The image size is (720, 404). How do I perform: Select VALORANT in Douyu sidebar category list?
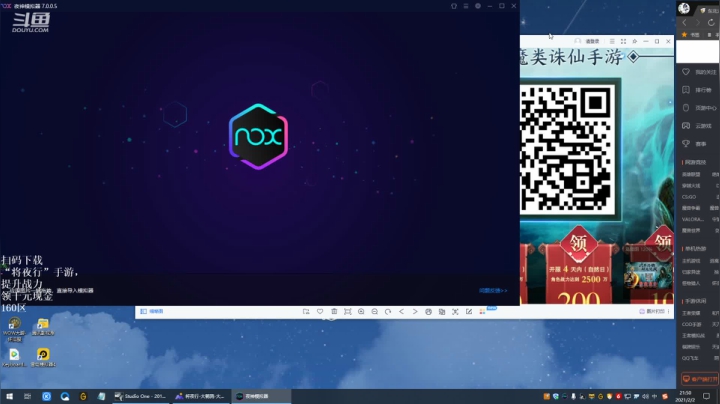point(692,219)
